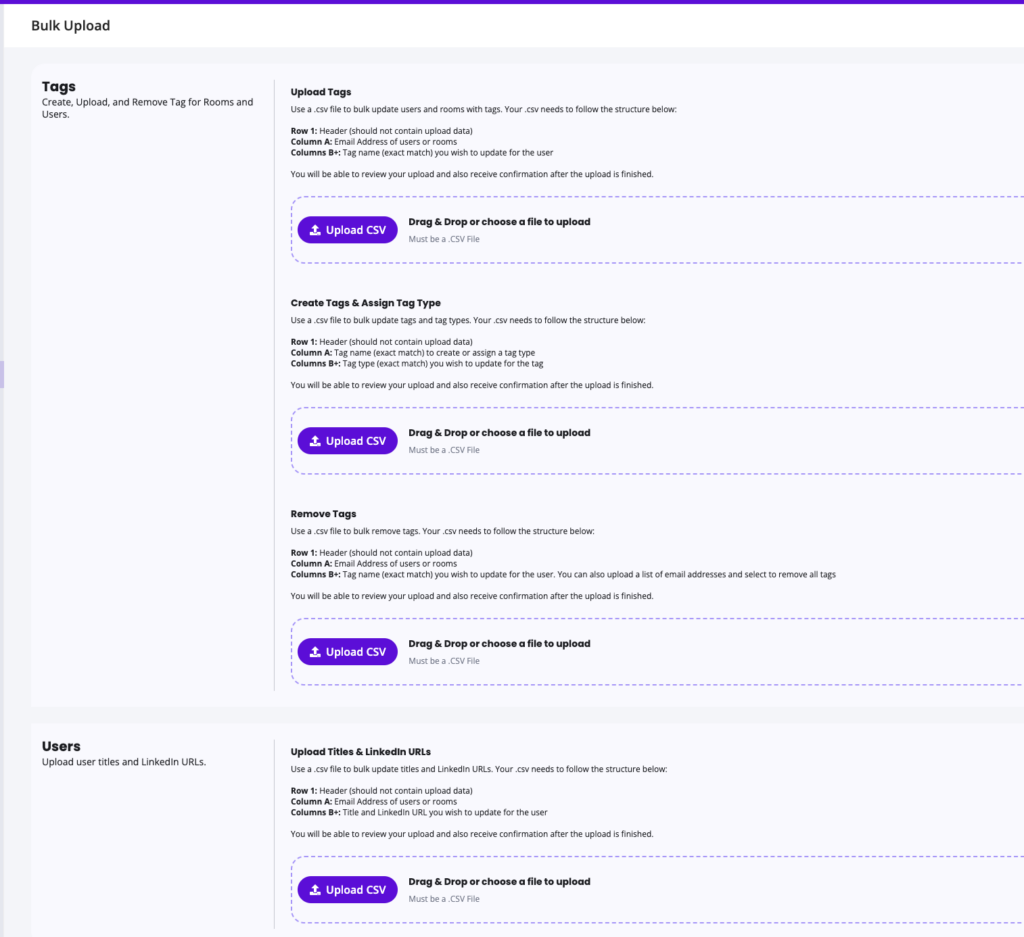The height and width of the screenshot is (937, 1024).
Task: Click 'Title and LinkedIn URL you wish to update' line
Action: 419,812
